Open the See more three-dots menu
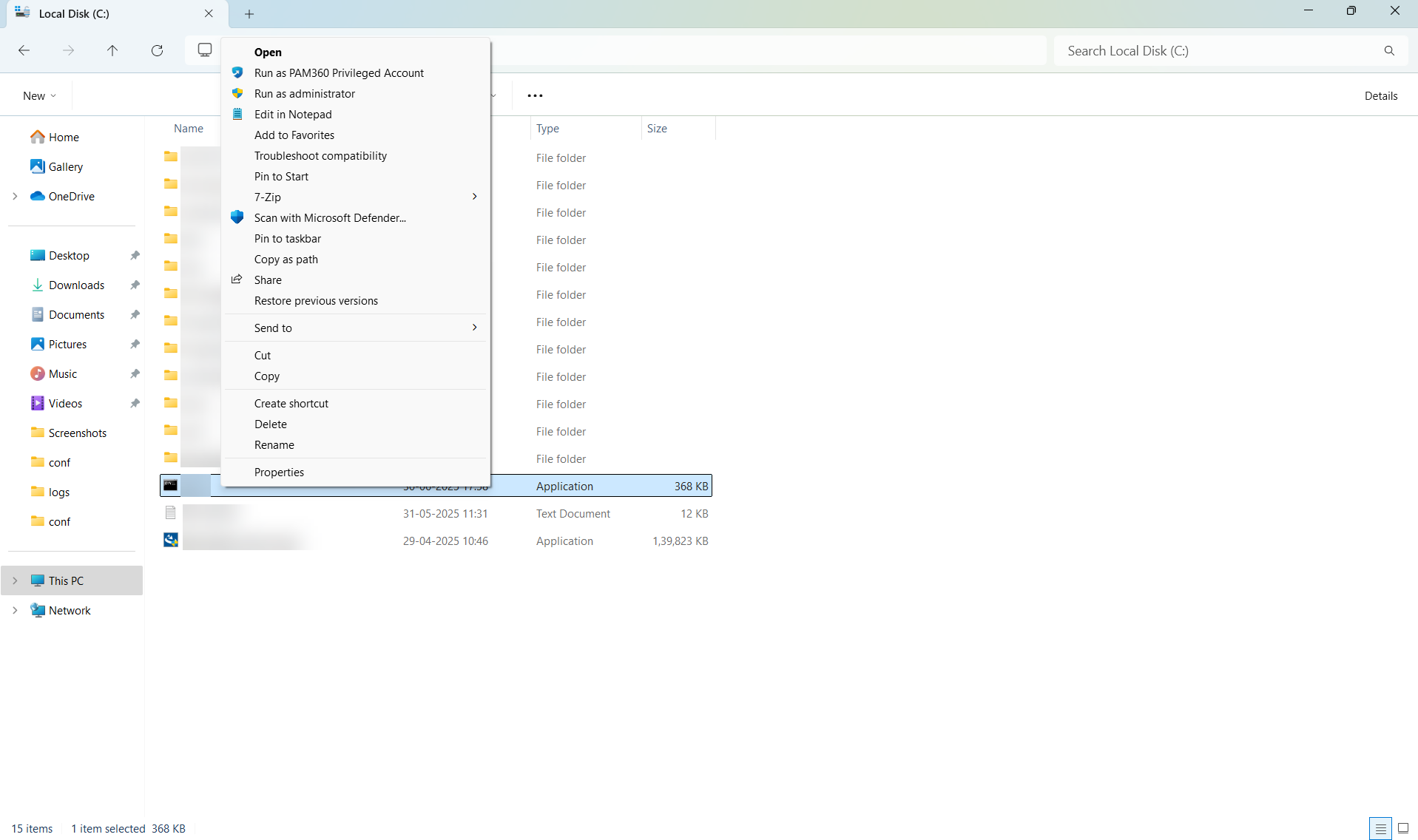 point(535,95)
